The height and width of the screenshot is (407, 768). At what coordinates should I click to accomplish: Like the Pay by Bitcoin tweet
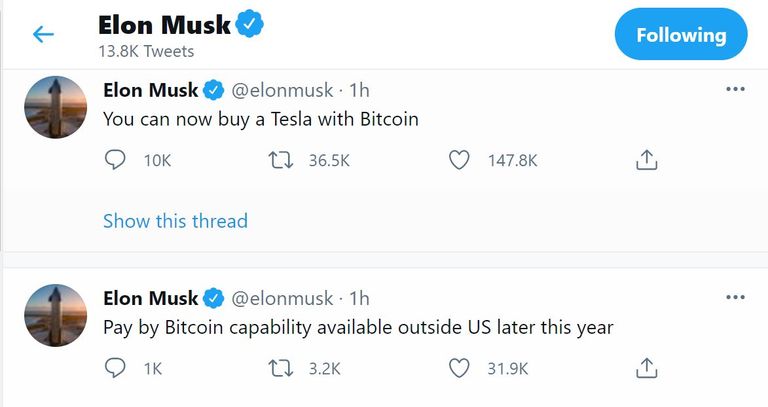(459, 368)
